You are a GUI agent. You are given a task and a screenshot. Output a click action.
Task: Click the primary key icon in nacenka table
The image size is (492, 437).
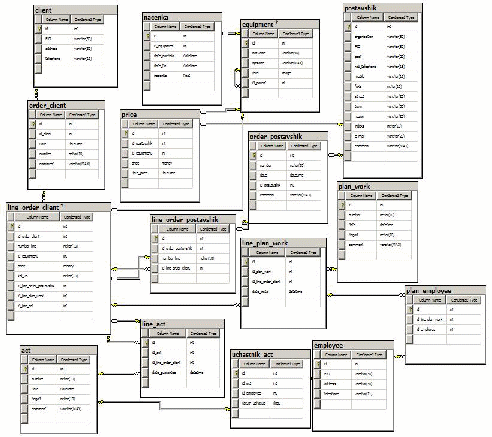[x=148, y=36]
